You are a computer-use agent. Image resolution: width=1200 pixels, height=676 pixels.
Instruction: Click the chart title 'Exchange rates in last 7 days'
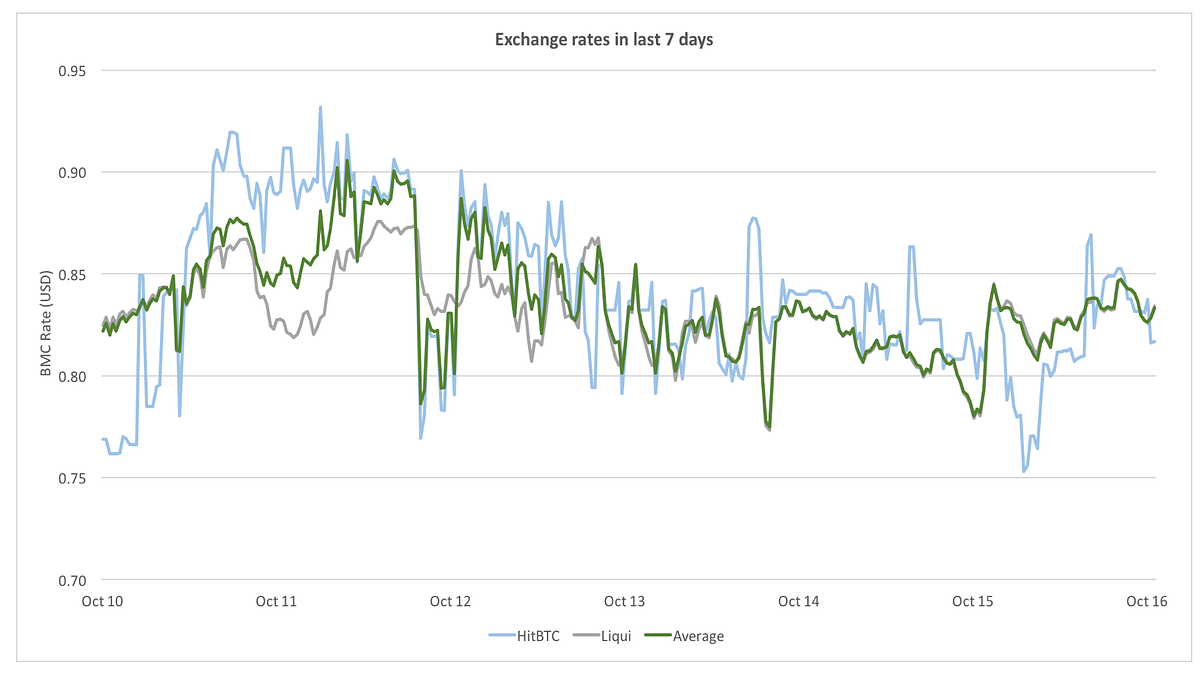pyautogui.click(x=603, y=41)
